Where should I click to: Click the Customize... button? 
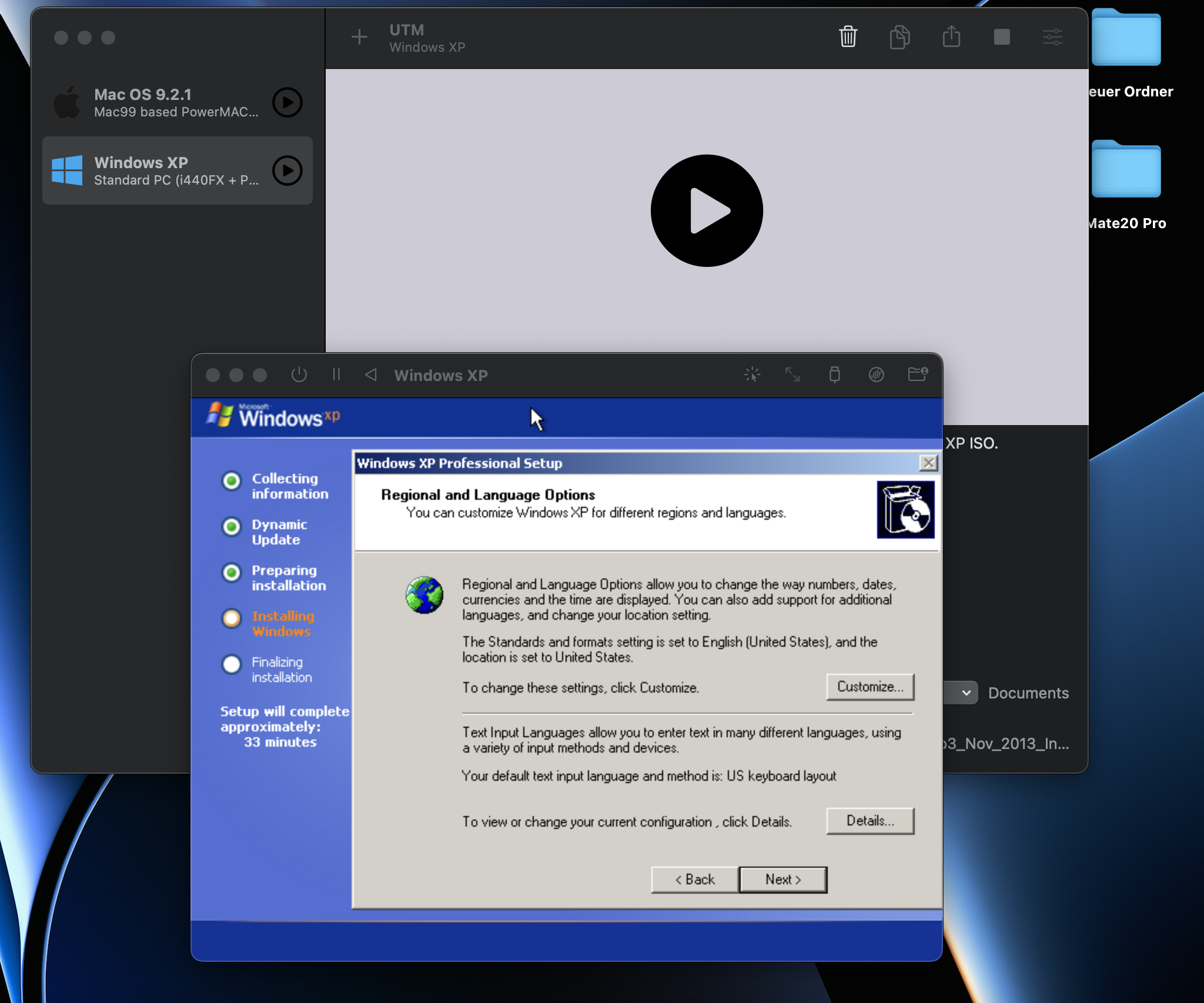tap(869, 687)
